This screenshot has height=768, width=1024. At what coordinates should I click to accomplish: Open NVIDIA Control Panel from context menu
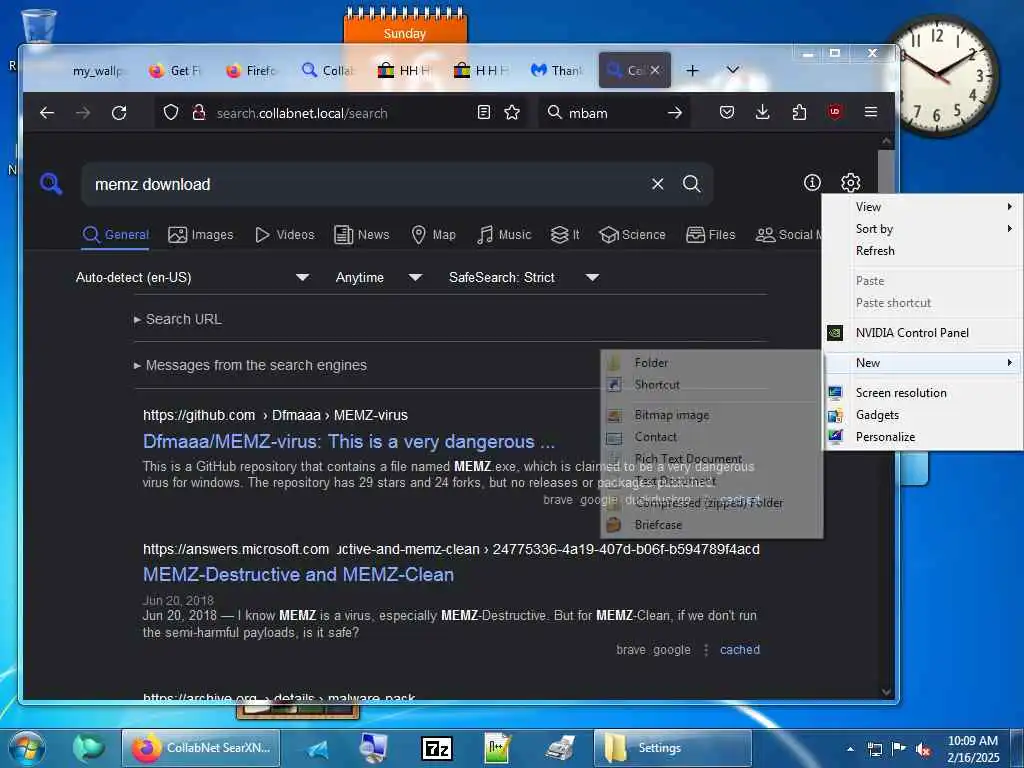point(923,333)
